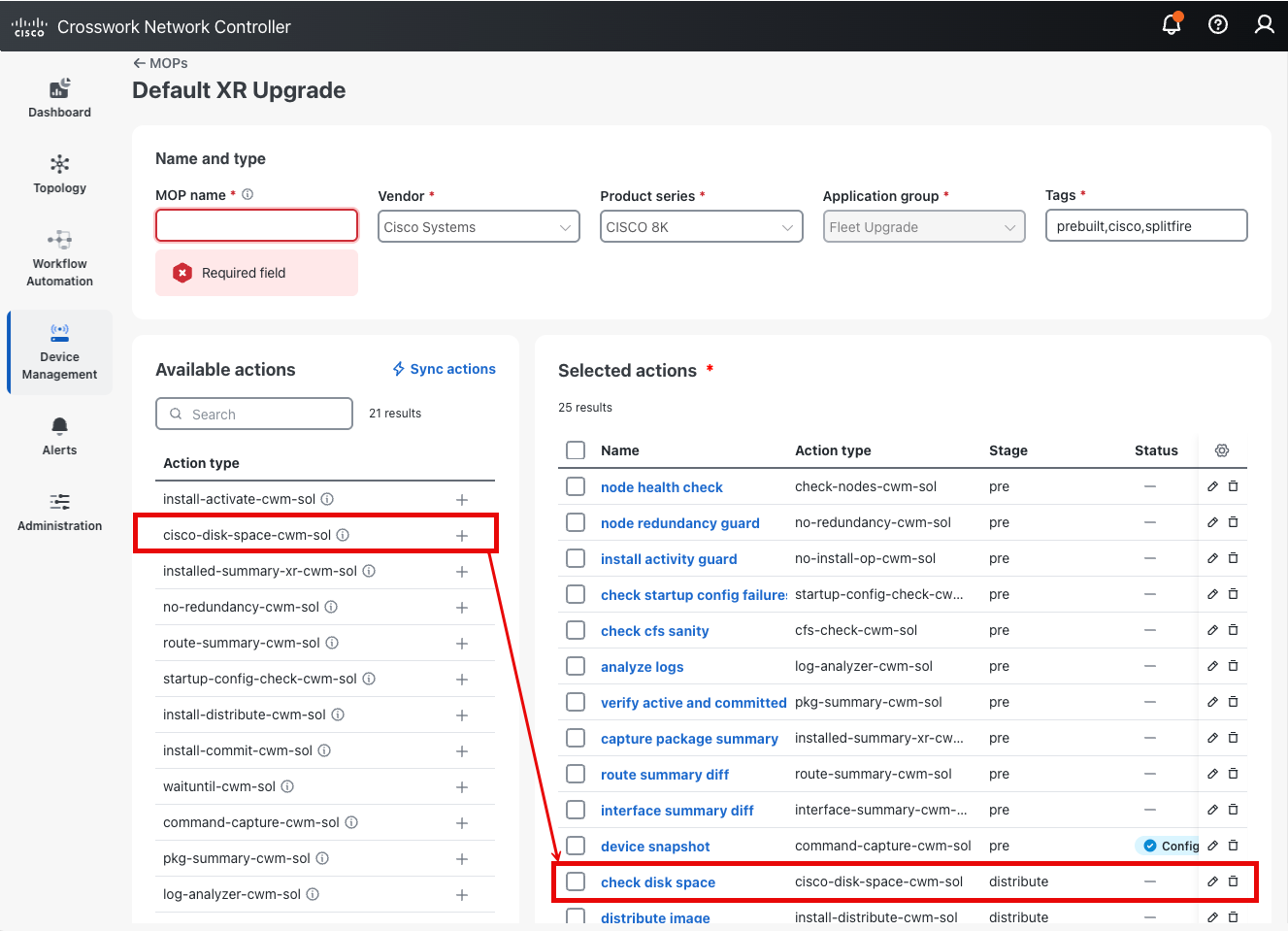Check the device snapshot row checkbox
1288x931 pixels.
coord(576,846)
